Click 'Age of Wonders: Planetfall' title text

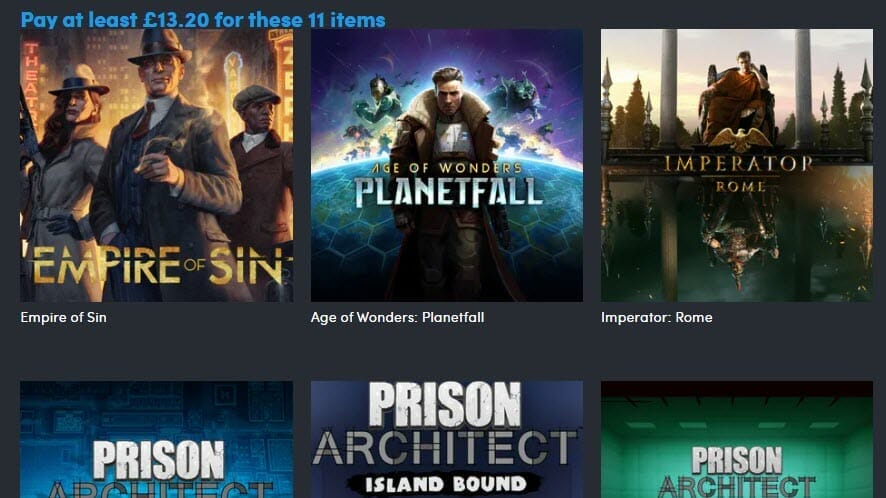click(397, 318)
